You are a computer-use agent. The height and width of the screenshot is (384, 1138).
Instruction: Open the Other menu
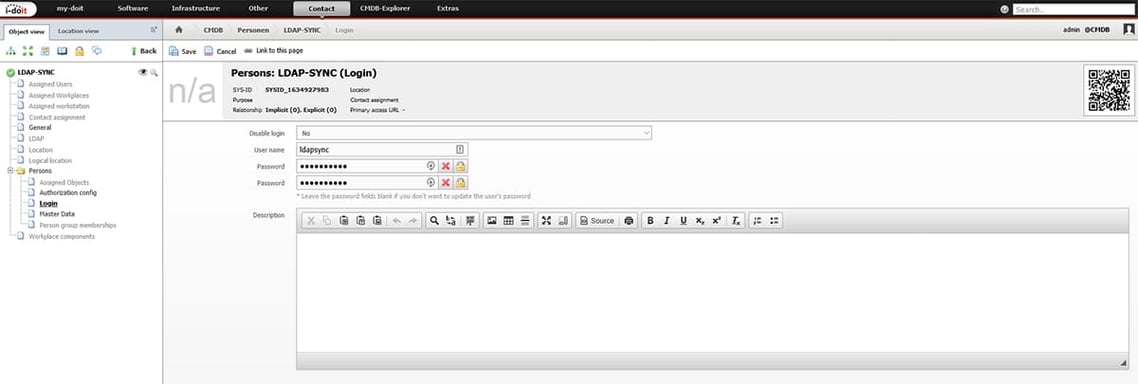258,9
